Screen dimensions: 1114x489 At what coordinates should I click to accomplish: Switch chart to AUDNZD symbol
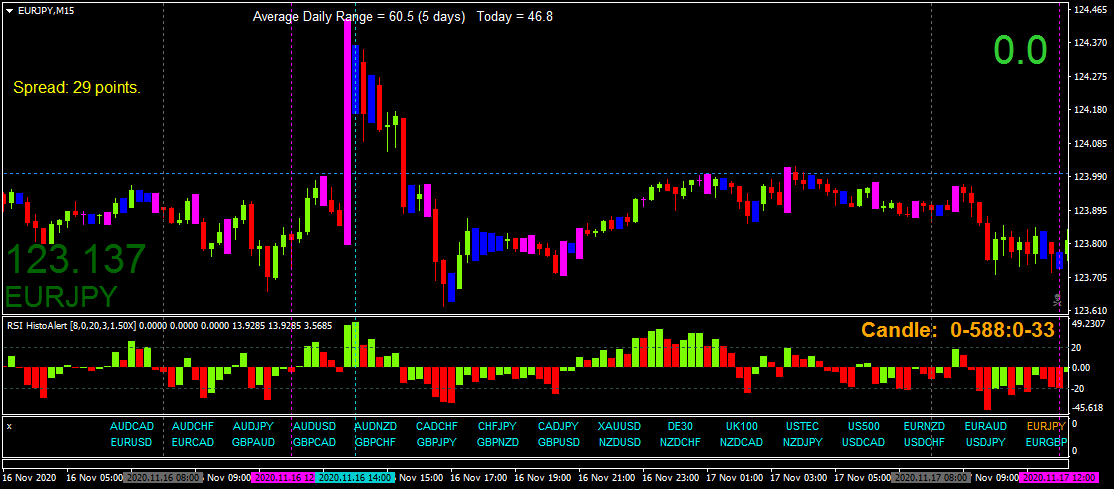[376, 427]
